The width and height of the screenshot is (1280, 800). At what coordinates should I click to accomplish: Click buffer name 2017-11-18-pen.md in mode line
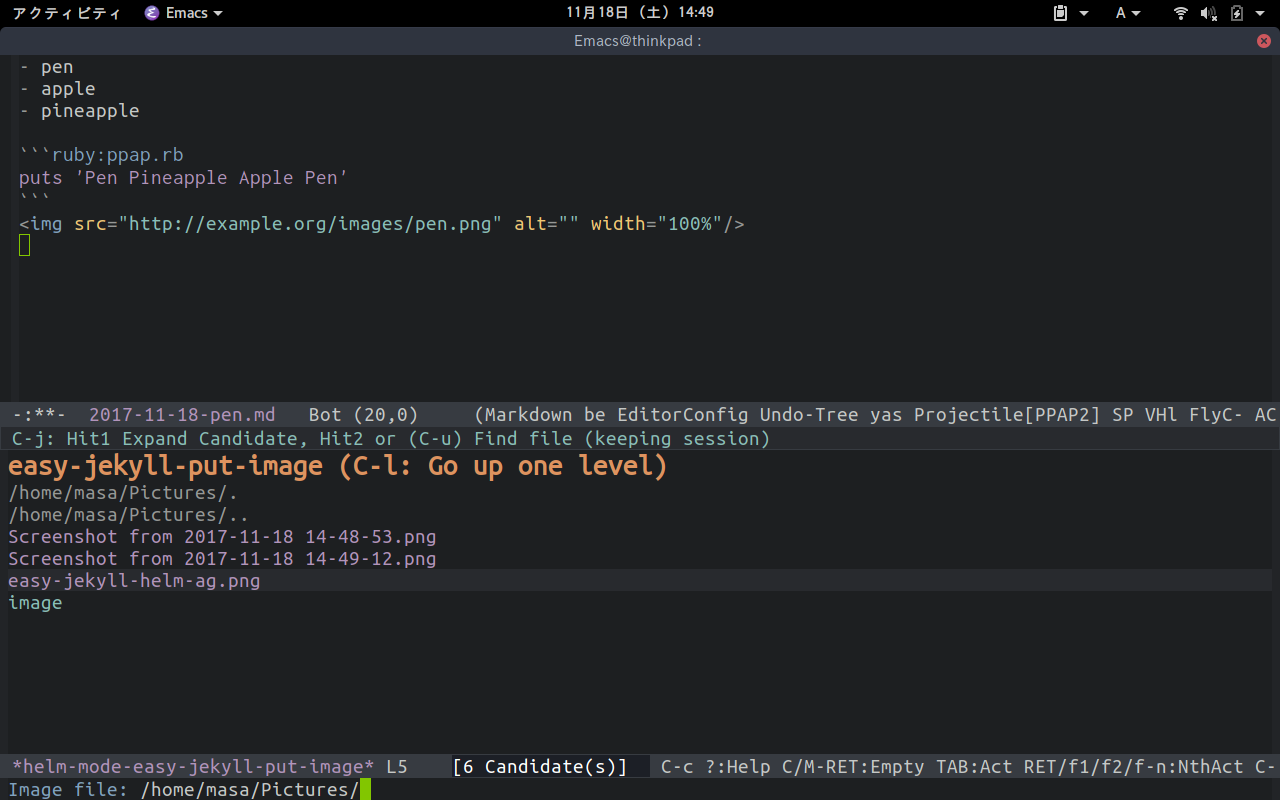click(182, 415)
